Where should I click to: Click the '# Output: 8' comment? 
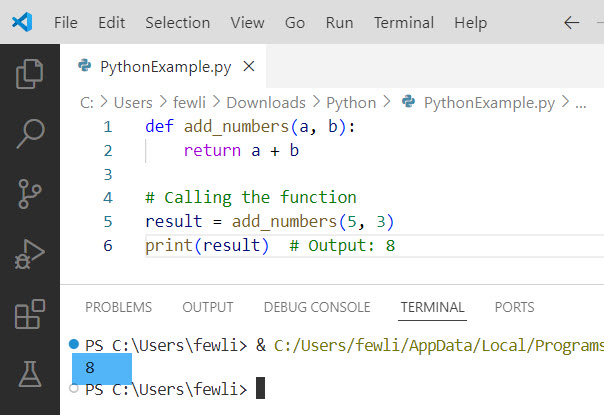tap(342, 246)
